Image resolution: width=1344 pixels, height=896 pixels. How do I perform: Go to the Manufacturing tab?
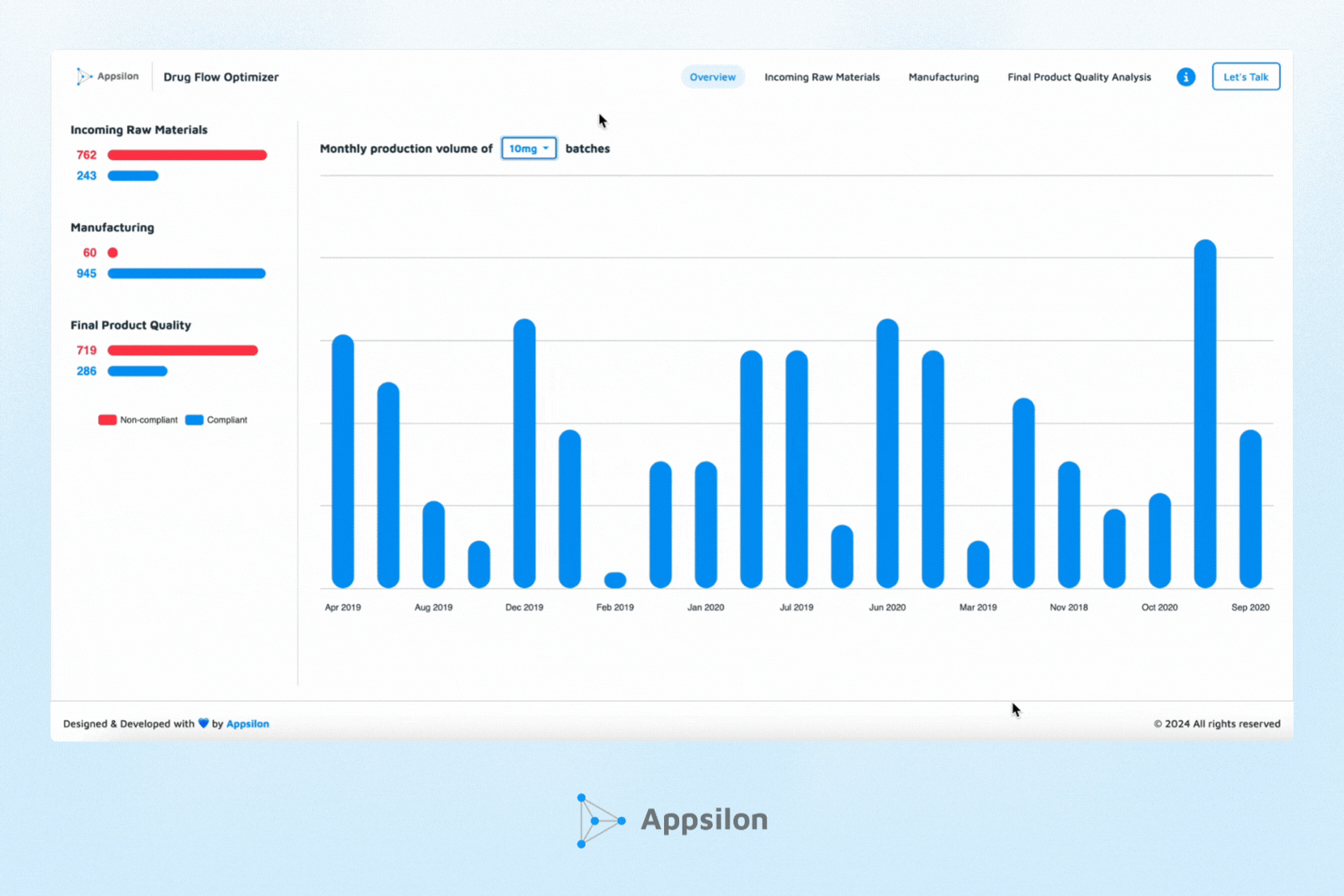943,78
